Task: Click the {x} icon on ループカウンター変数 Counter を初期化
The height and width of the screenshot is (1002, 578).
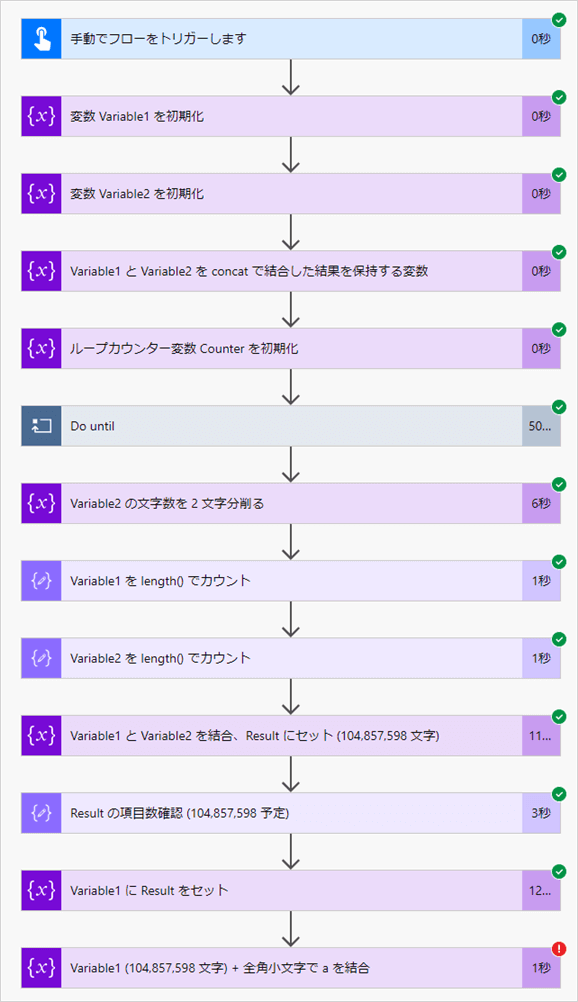Action: pyautogui.click(x=39, y=347)
